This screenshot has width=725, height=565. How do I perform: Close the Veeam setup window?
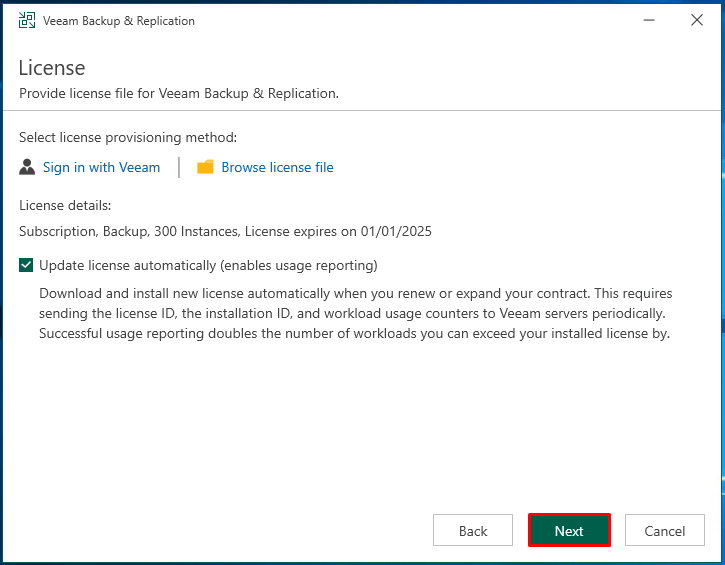(x=697, y=20)
